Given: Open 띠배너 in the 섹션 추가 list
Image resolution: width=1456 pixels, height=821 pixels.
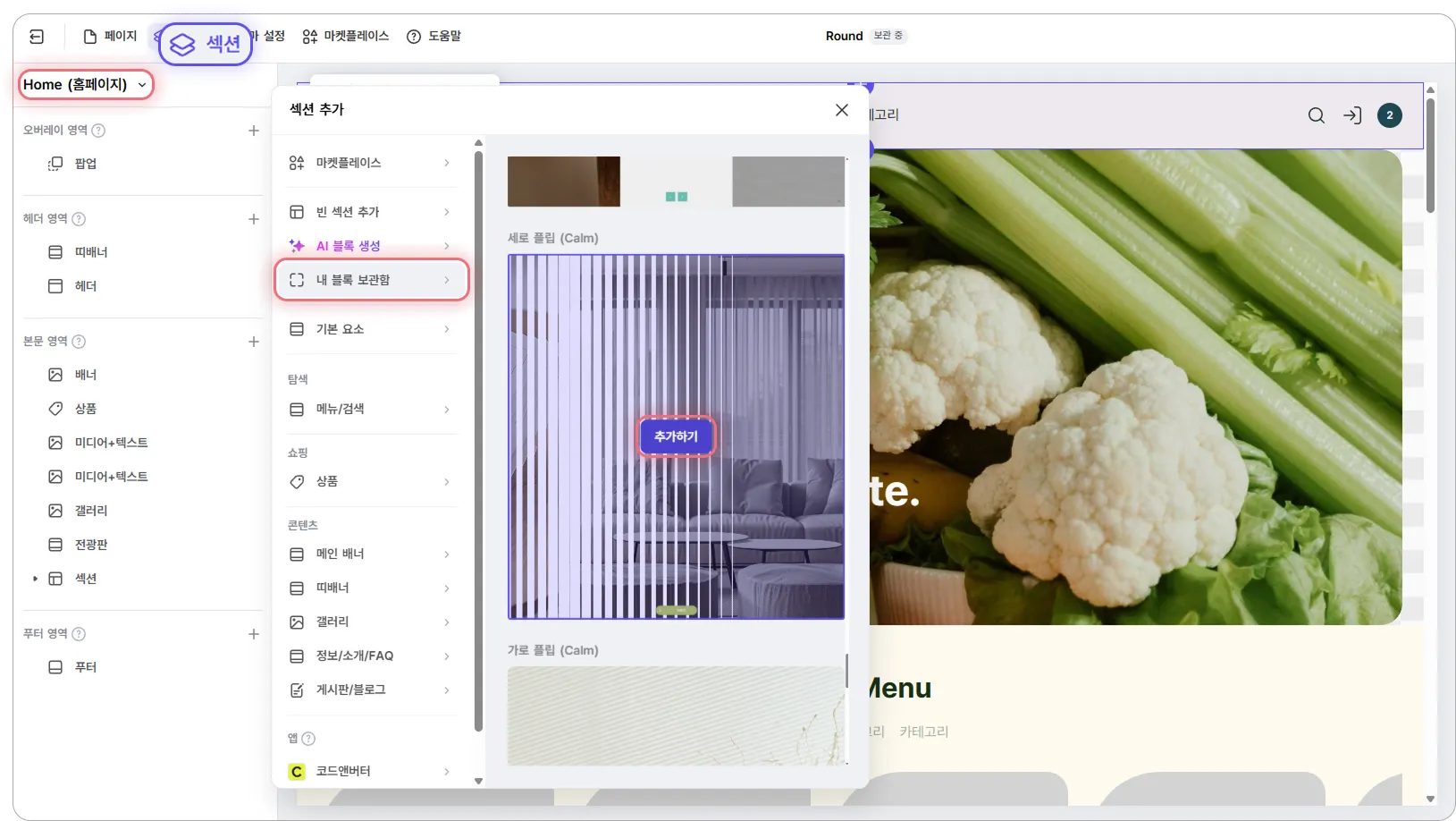Looking at the screenshot, I should pyautogui.click(x=371, y=588).
